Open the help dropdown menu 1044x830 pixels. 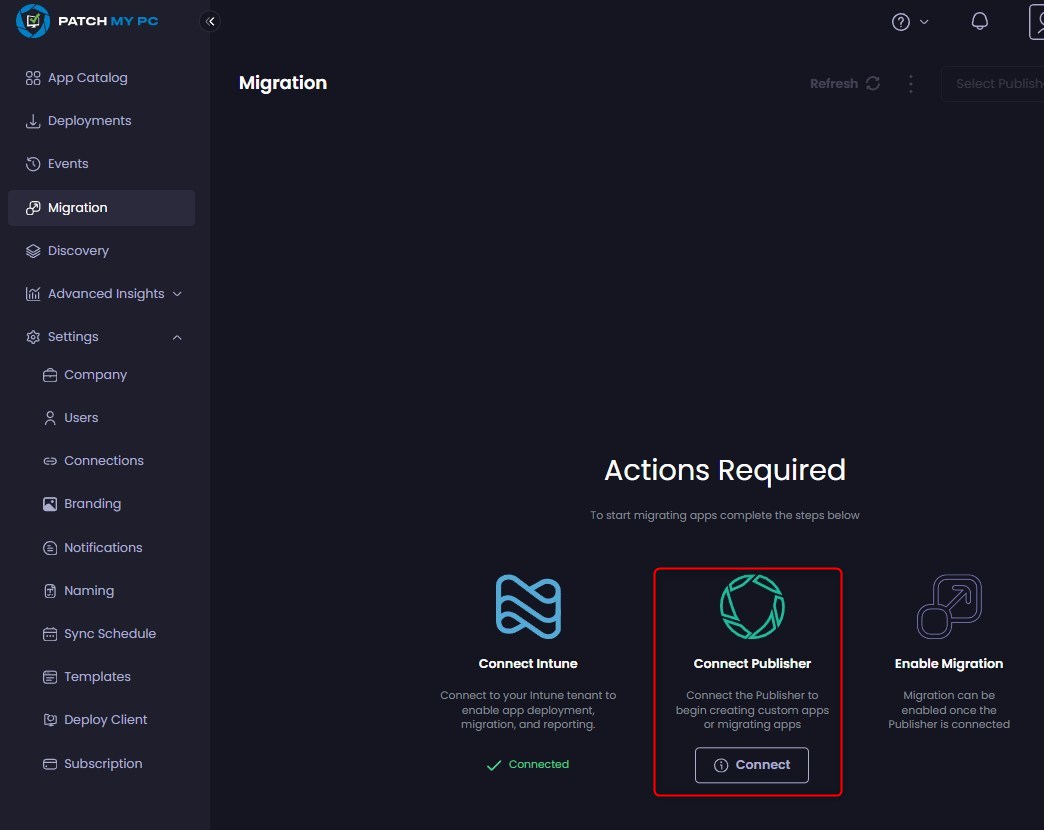[909, 20]
